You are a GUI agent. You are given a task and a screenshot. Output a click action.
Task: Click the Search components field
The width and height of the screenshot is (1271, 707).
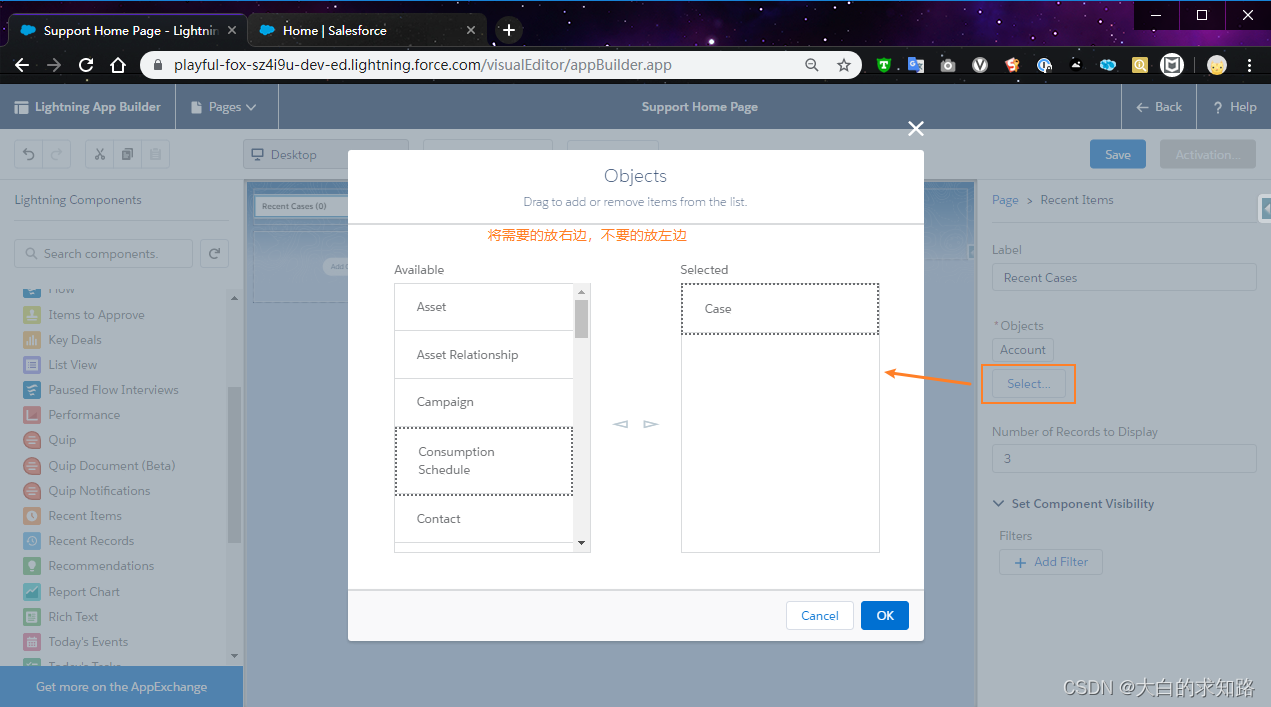104,254
